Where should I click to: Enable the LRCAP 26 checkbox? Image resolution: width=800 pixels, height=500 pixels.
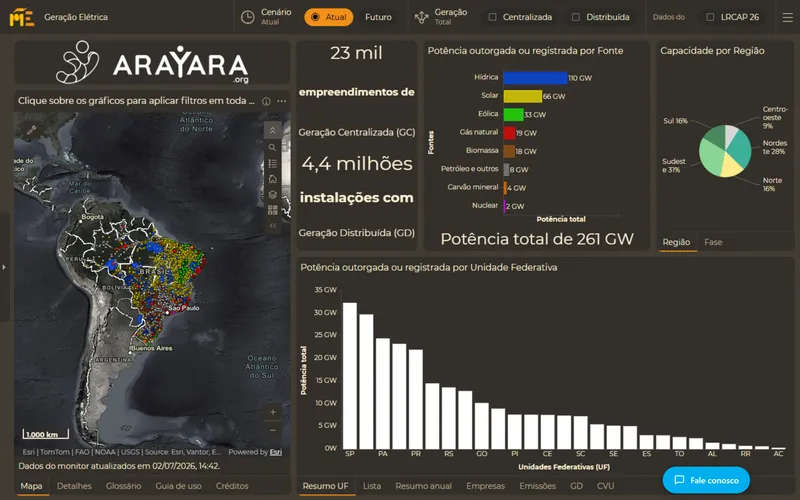(710, 17)
